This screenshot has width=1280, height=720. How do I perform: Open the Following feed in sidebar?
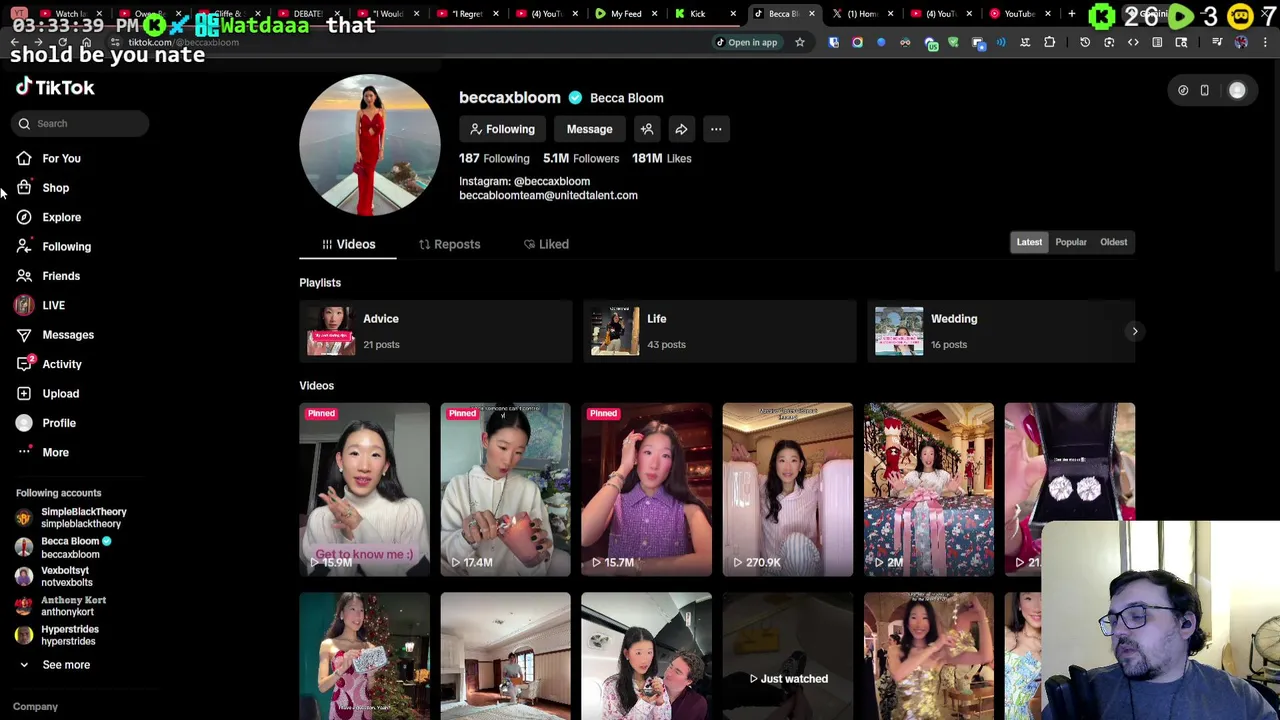(x=66, y=246)
